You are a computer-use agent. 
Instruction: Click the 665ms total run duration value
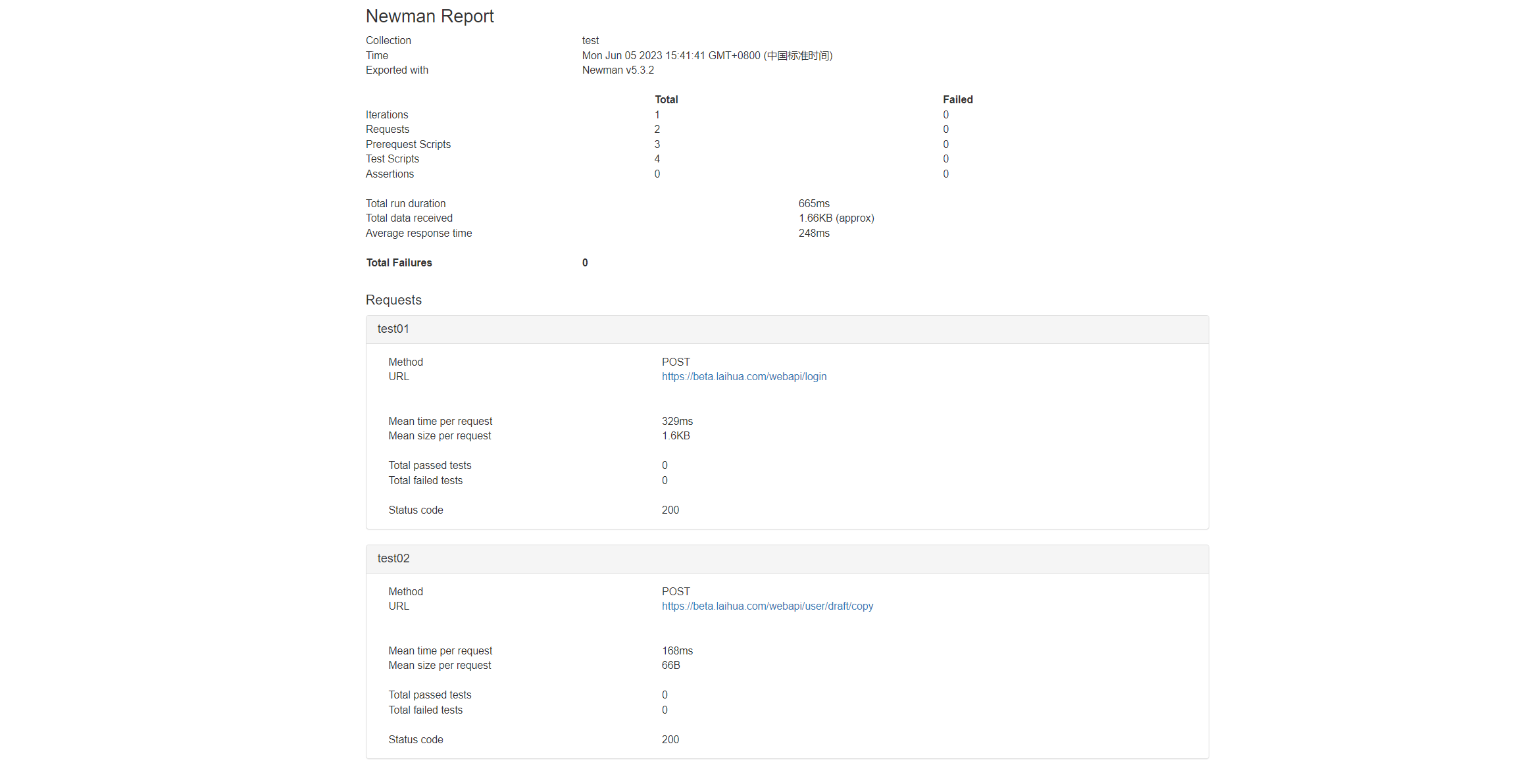[x=814, y=203]
